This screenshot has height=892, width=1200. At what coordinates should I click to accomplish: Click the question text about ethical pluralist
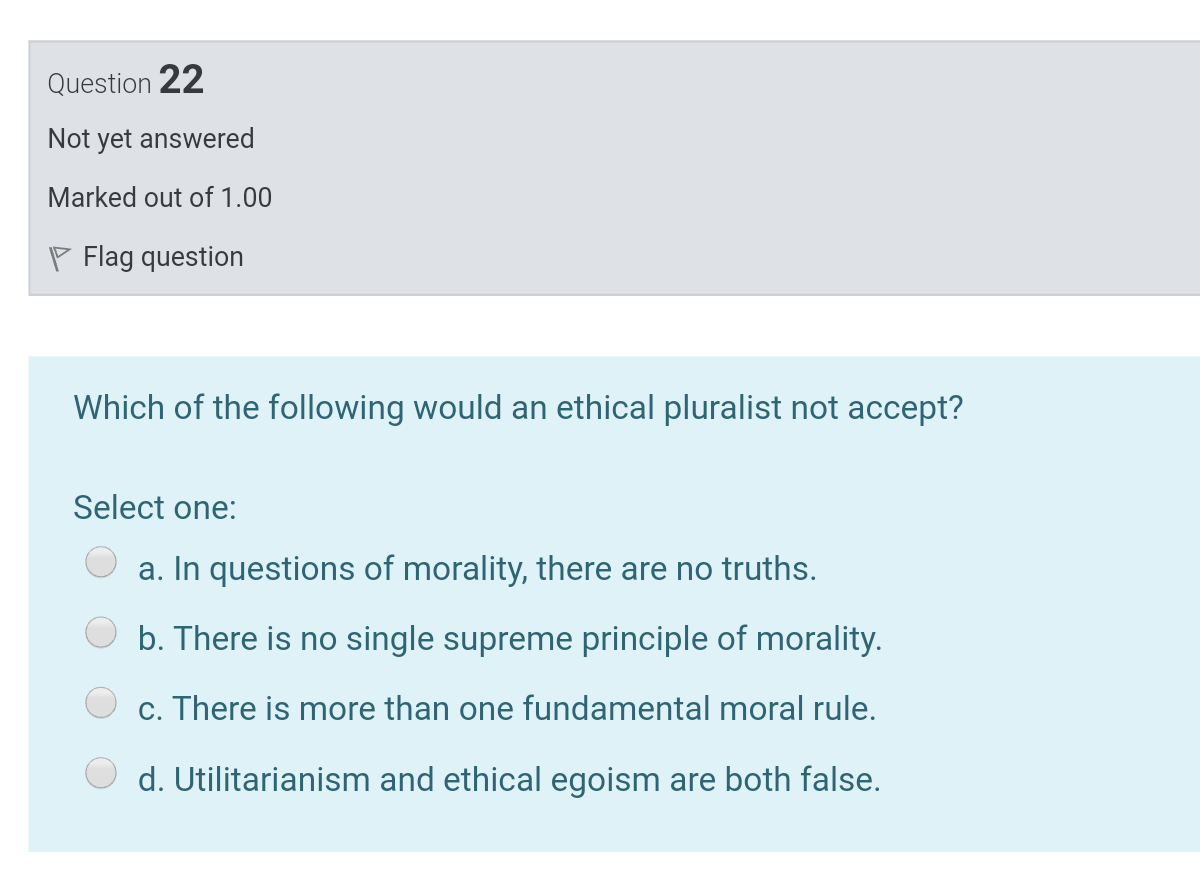click(518, 408)
